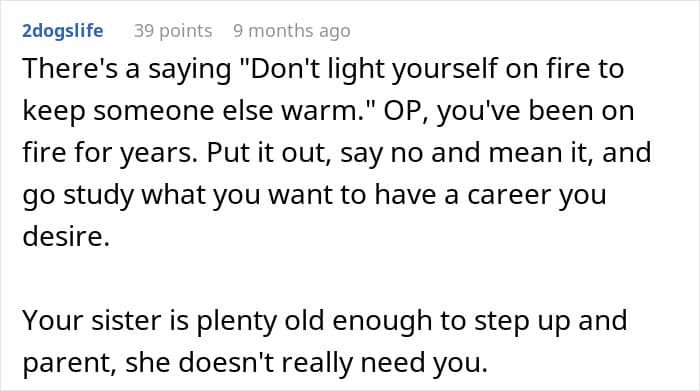Image resolution: width=700 pixels, height=391 pixels.
Task: Click the words "keep someone else warm"
Action: [x=190, y=111]
